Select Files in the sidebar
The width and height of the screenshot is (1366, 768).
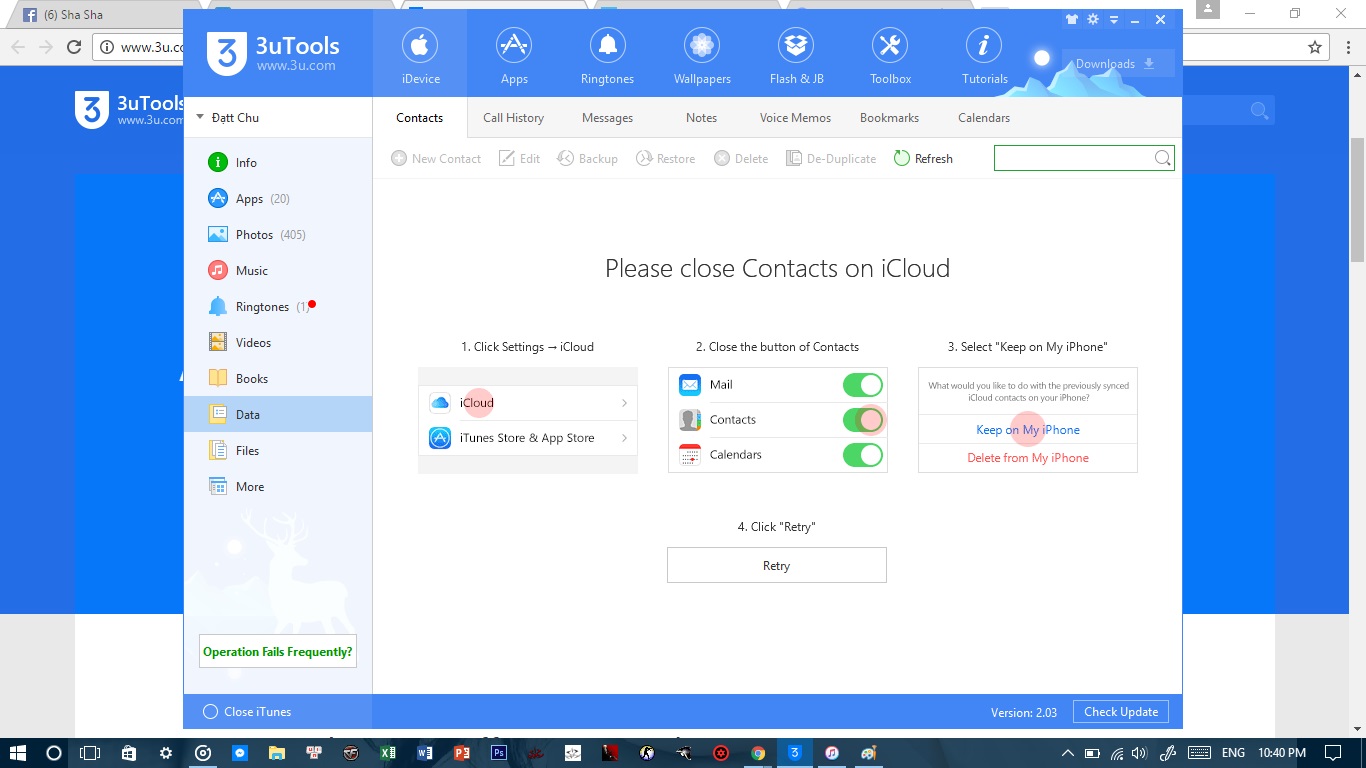278,450
